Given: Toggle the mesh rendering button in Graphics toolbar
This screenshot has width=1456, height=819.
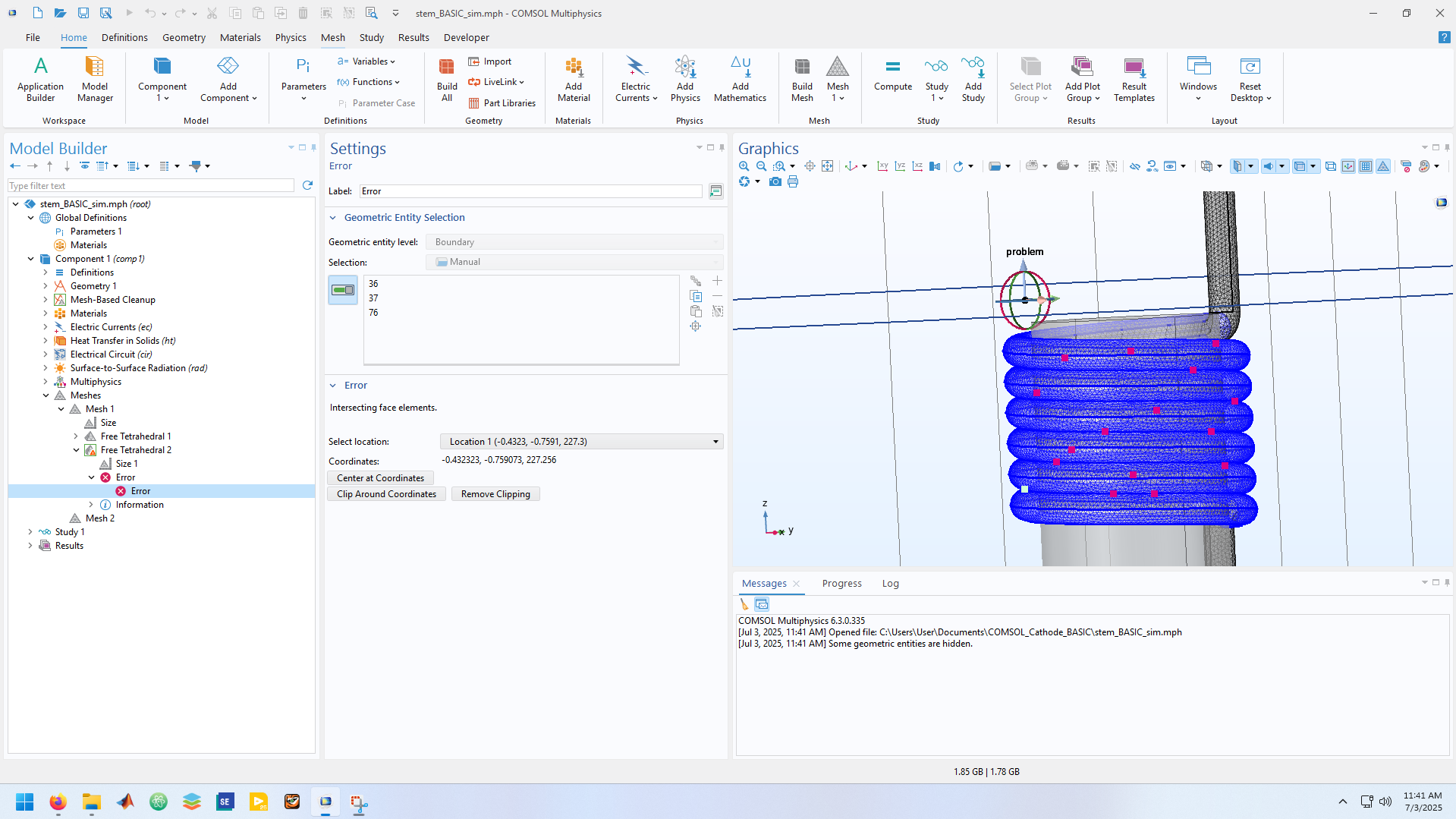Looking at the screenshot, I should pos(1383,166).
